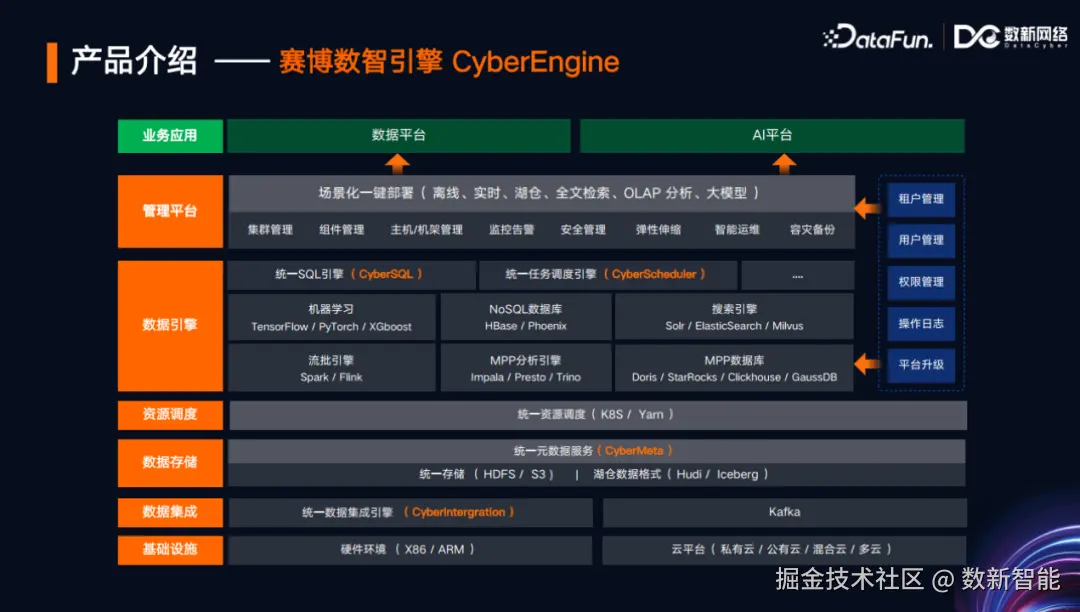This screenshot has height=612, width=1080.
Task: Click 机器学习 TensorFlow / PyTorch / XGboost block
Action: click(x=331, y=317)
